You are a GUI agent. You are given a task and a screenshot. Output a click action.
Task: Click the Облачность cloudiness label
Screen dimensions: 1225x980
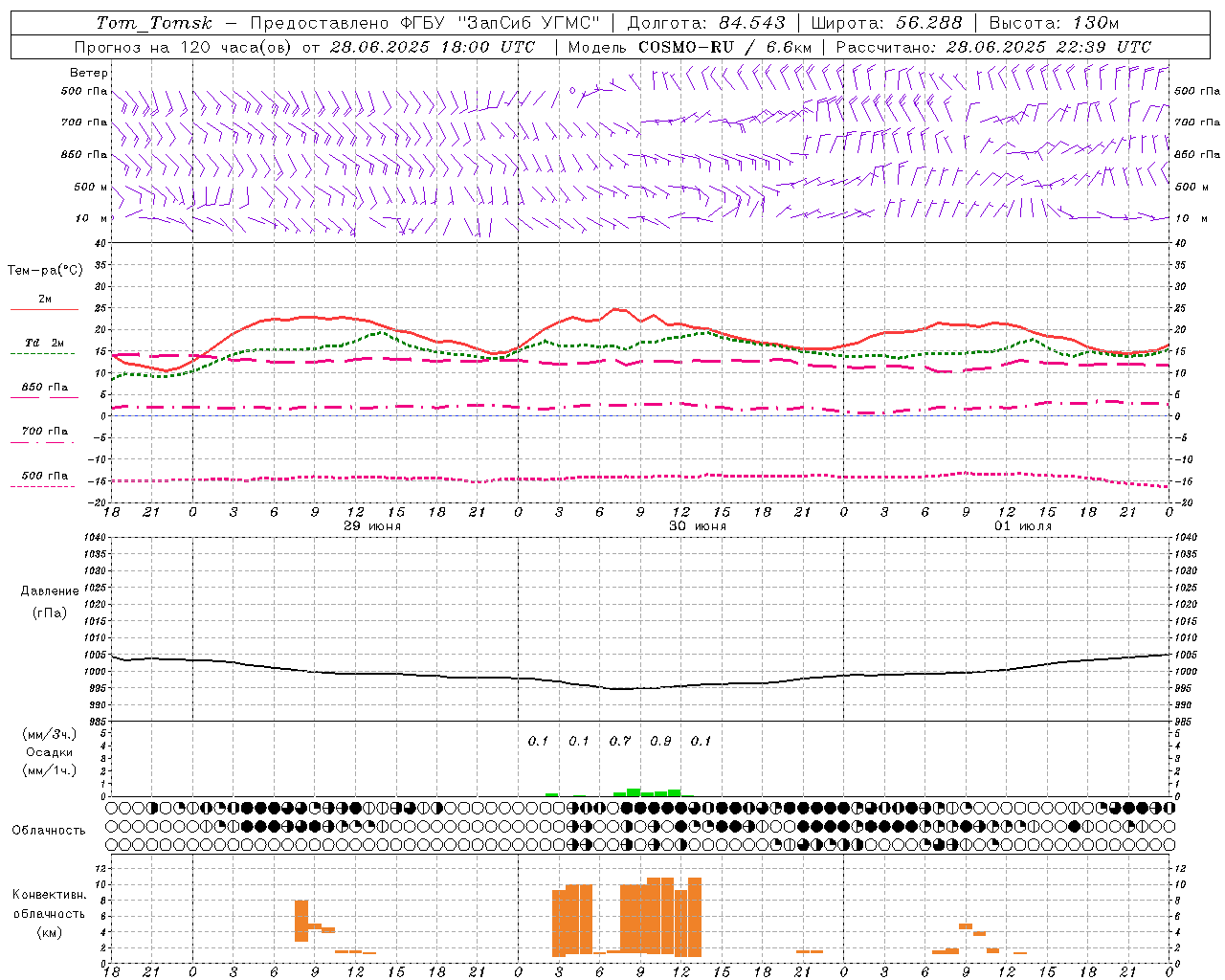click(49, 831)
